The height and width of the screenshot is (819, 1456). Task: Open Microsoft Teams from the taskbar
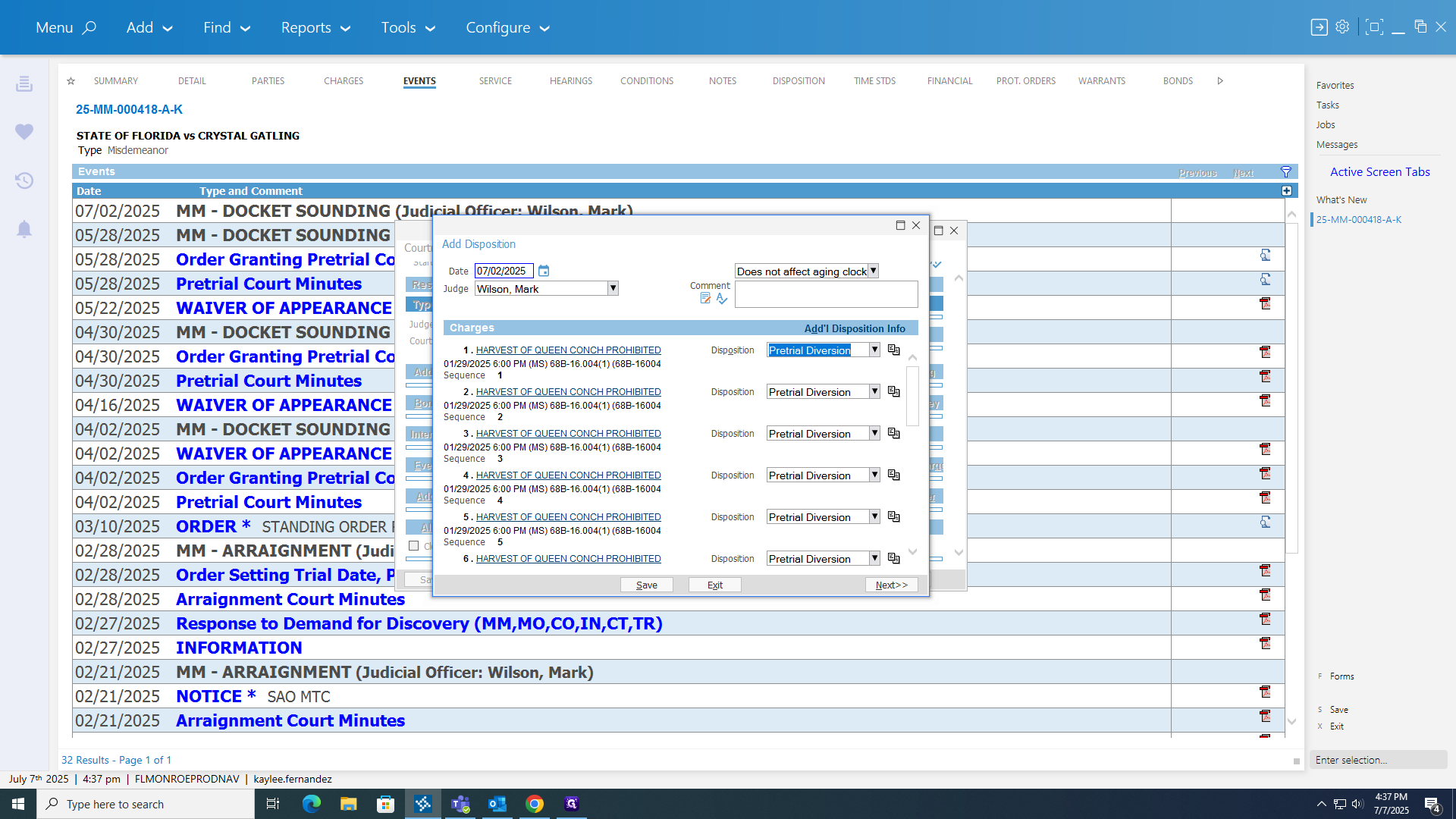click(x=460, y=804)
